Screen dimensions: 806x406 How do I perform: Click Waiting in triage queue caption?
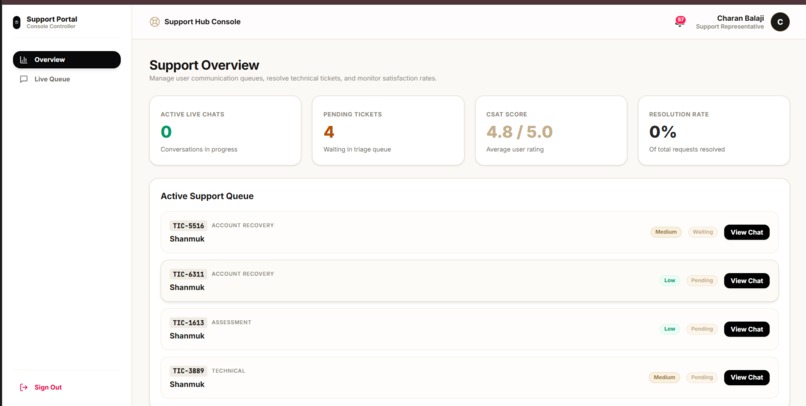[357, 150]
